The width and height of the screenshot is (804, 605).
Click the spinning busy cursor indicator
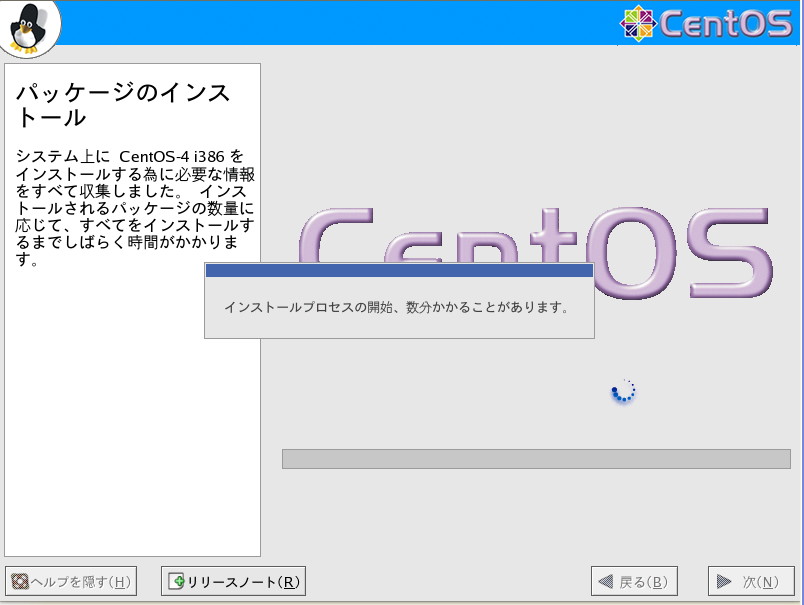[x=624, y=391]
